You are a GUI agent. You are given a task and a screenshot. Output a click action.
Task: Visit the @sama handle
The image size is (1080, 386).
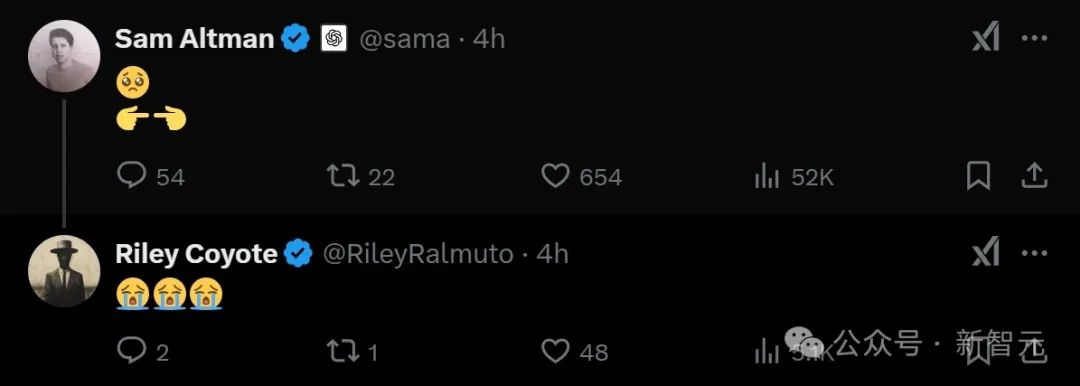coord(405,39)
